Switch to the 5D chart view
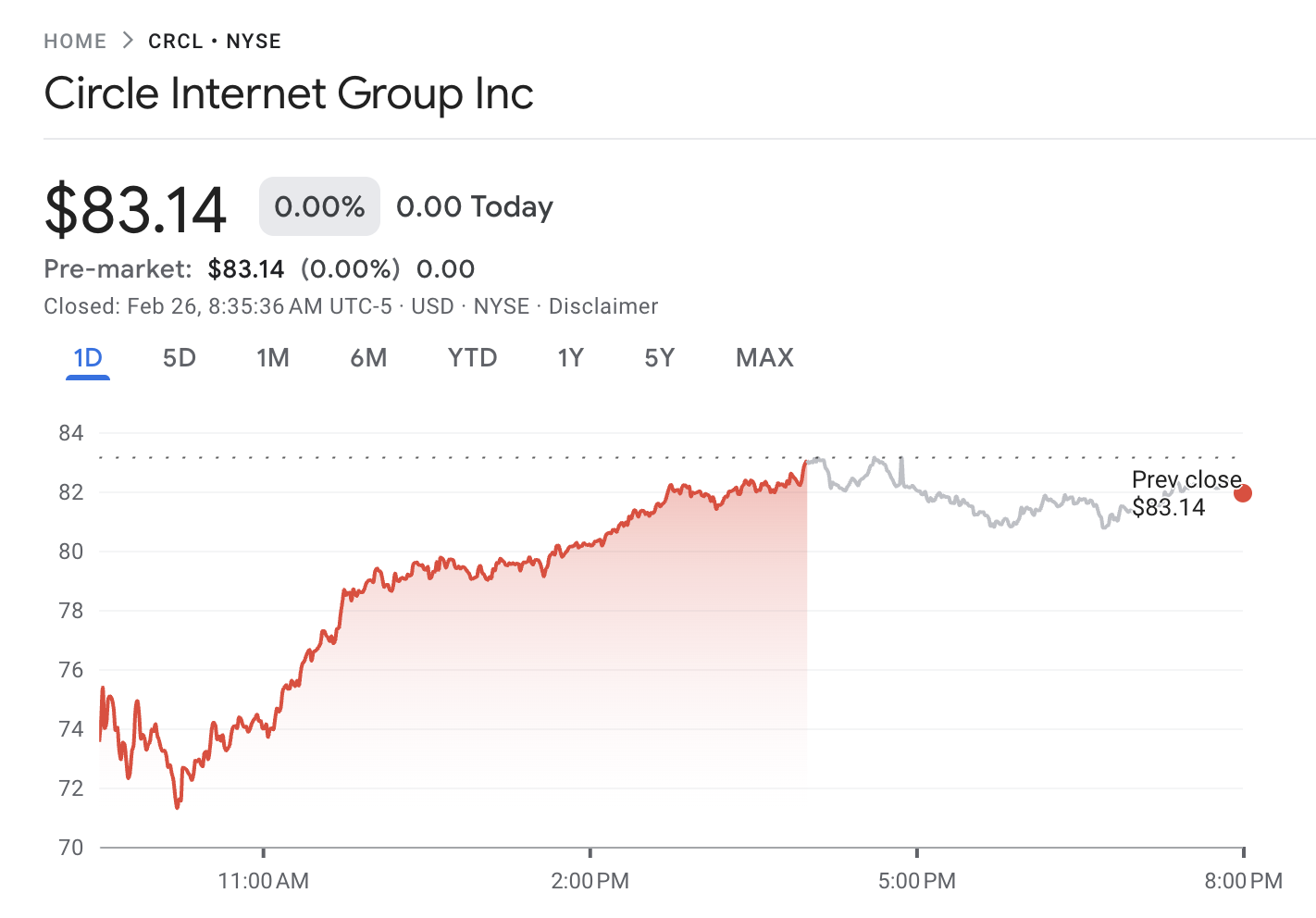 [x=180, y=358]
